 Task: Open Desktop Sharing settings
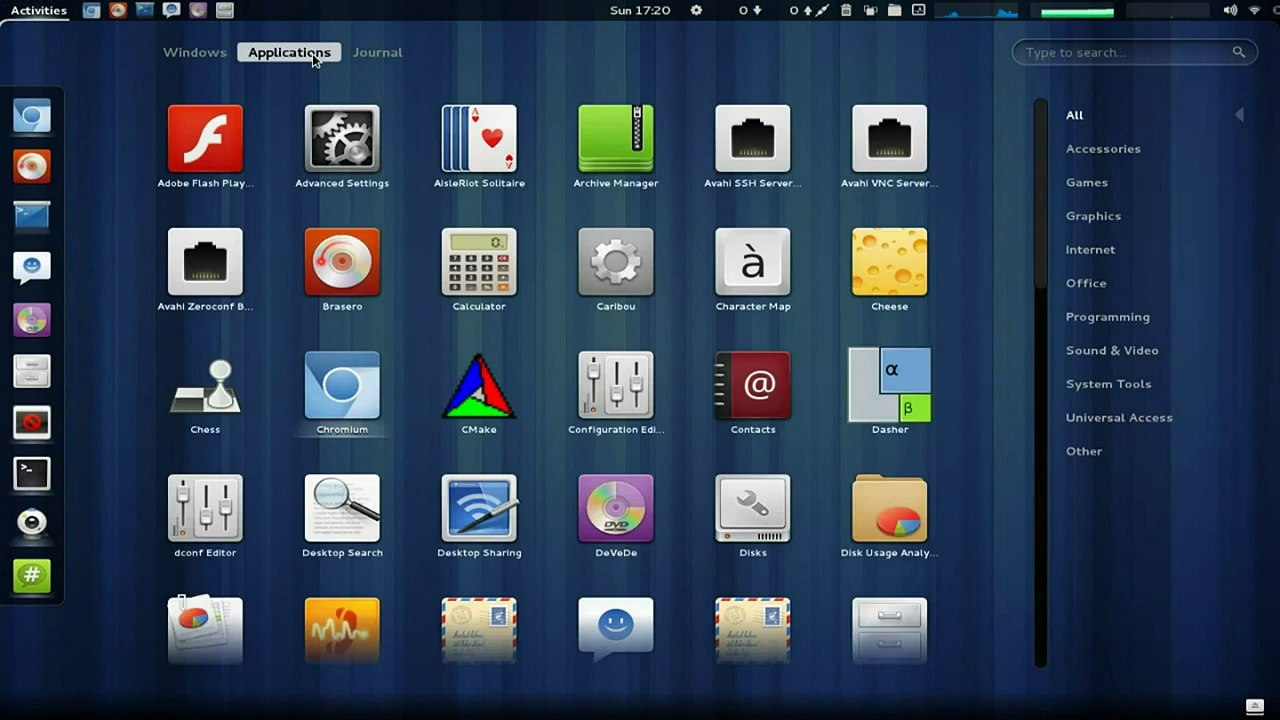[479, 516]
